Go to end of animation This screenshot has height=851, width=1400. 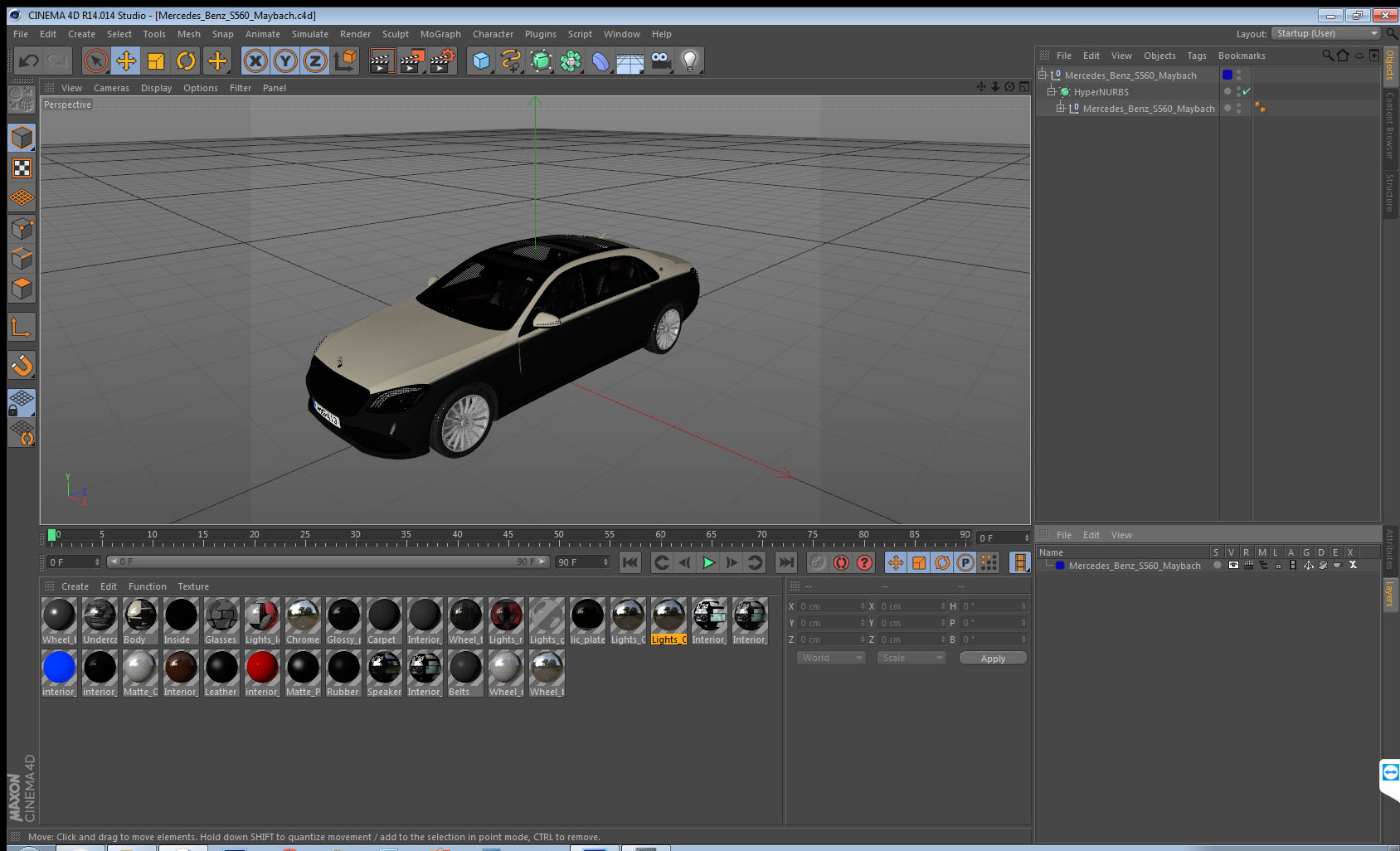[785, 562]
